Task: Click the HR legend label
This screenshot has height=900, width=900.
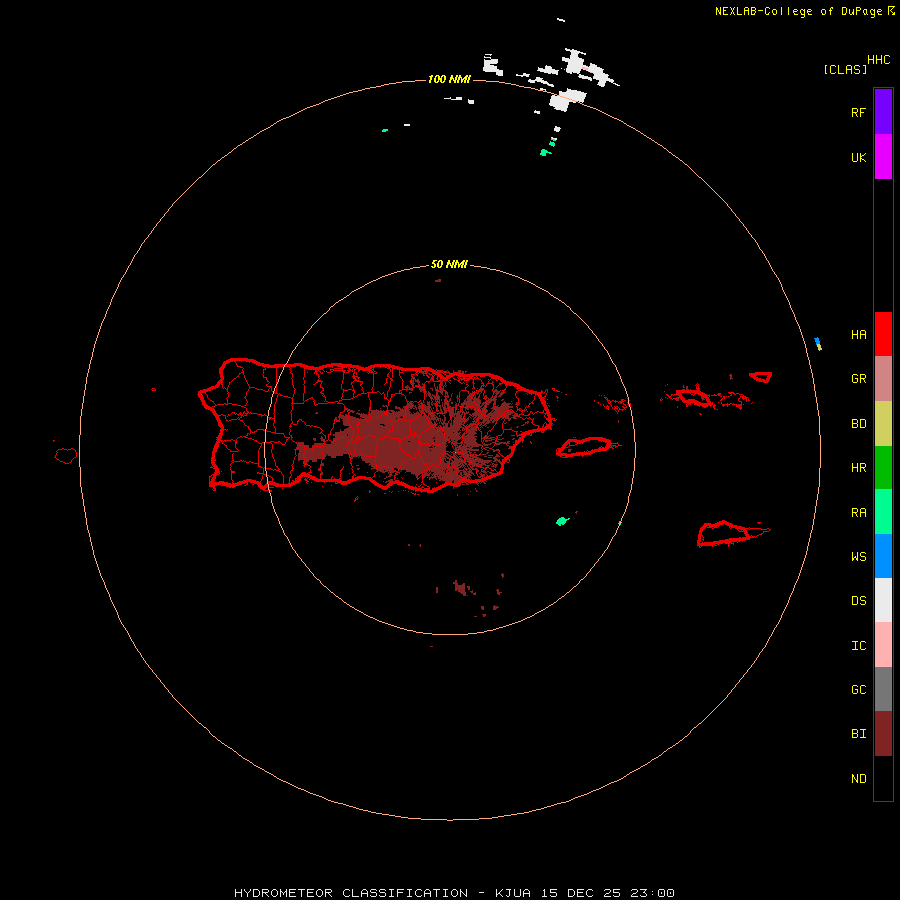Action: (858, 468)
